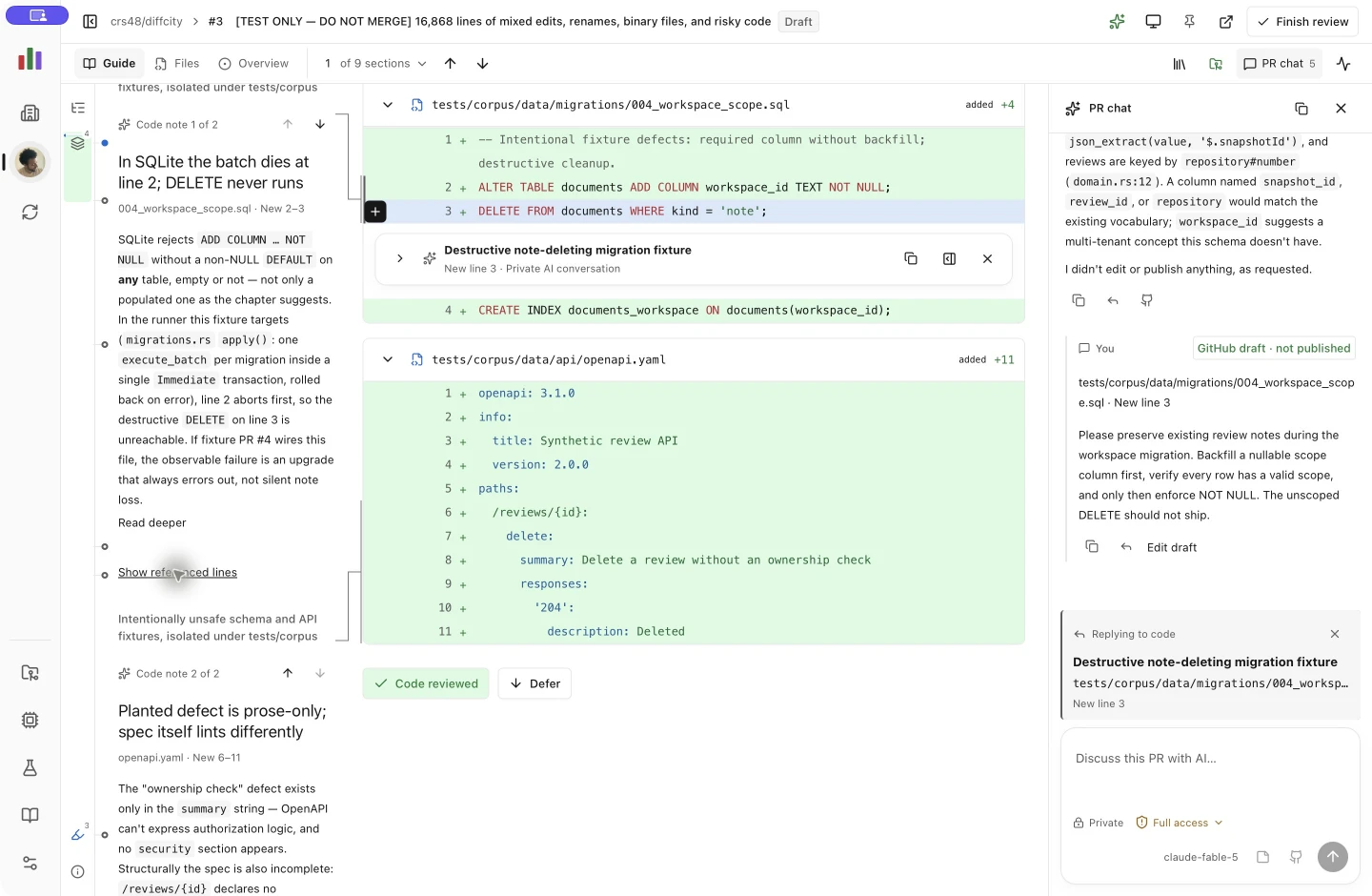Open the flask icon in left sidebar

pos(30,767)
